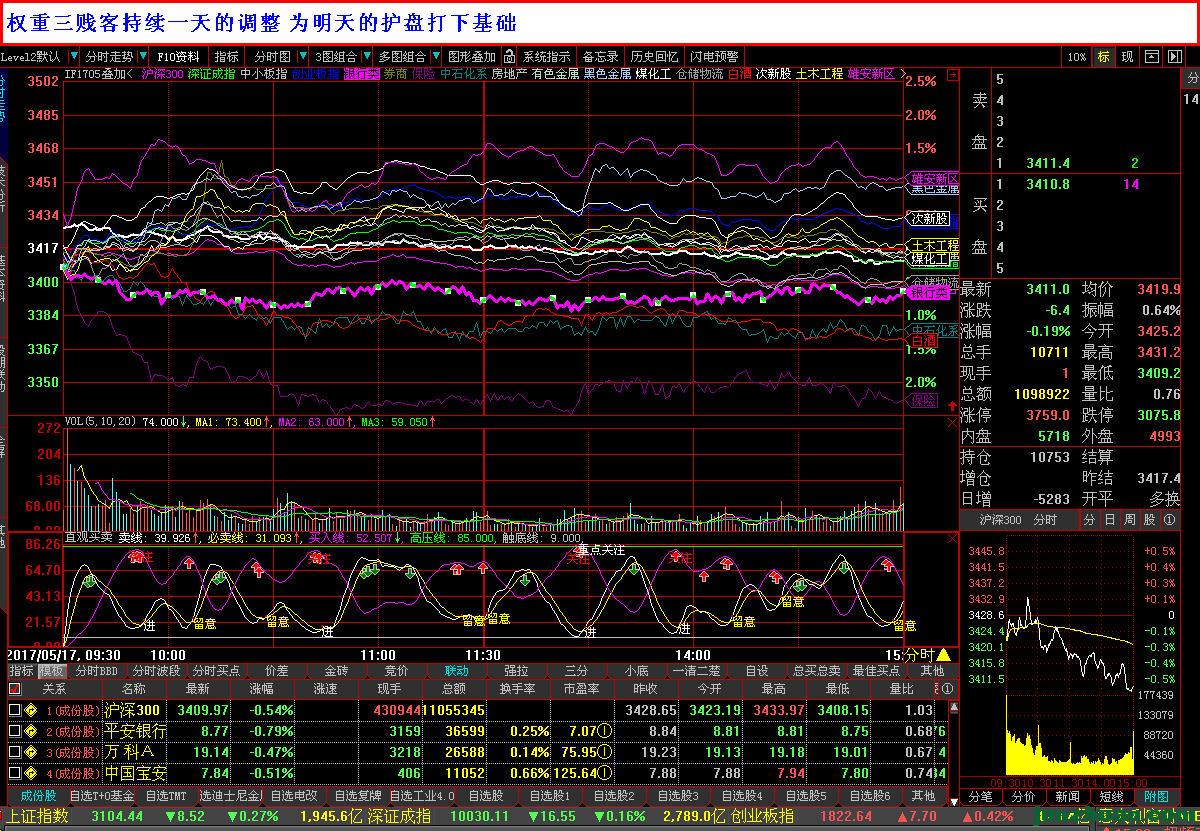Click the info circle icon after 万科A P/E
The width and height of the screenshot is (1200, 831).
(606, 752)
